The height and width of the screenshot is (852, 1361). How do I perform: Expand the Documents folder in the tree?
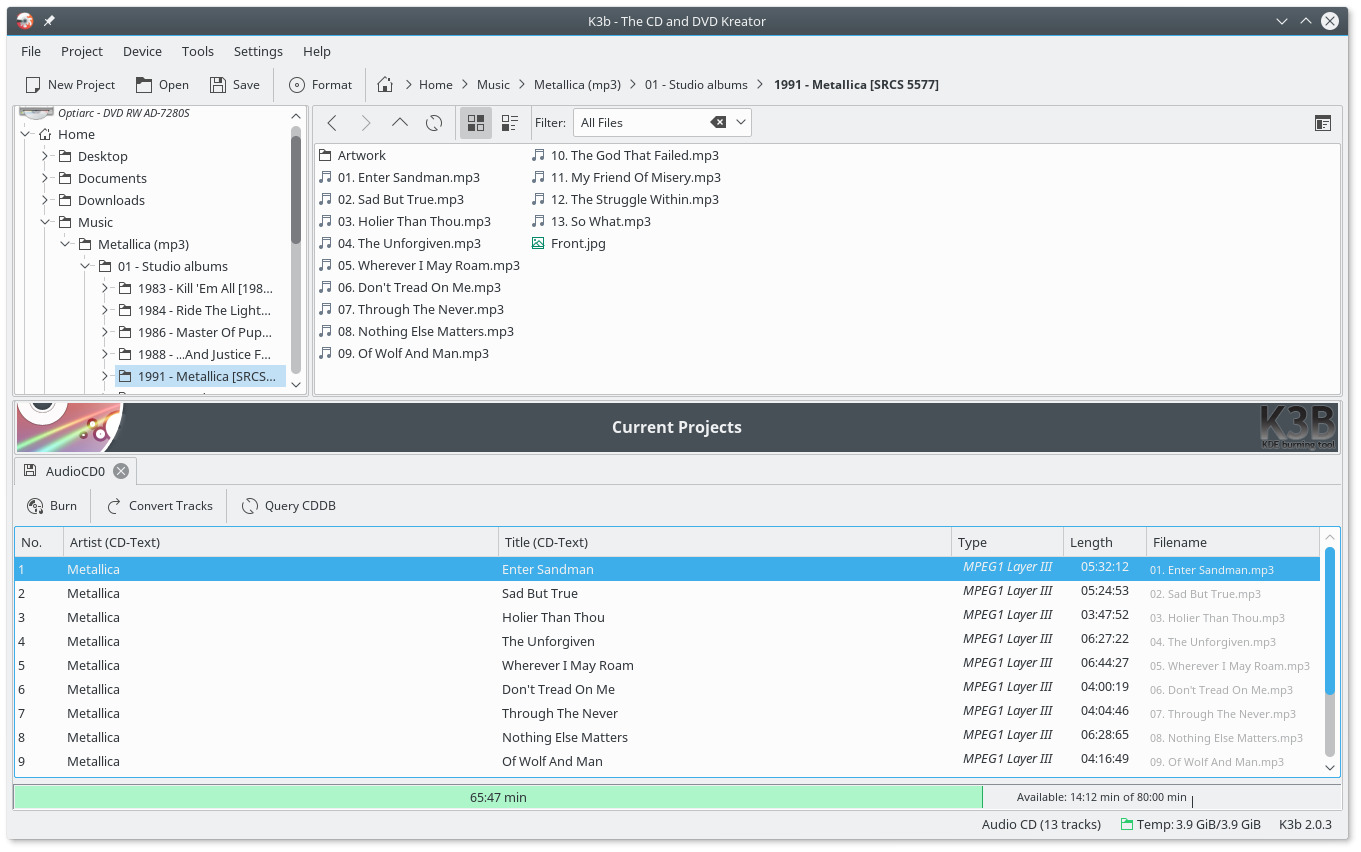coord(45,178)
